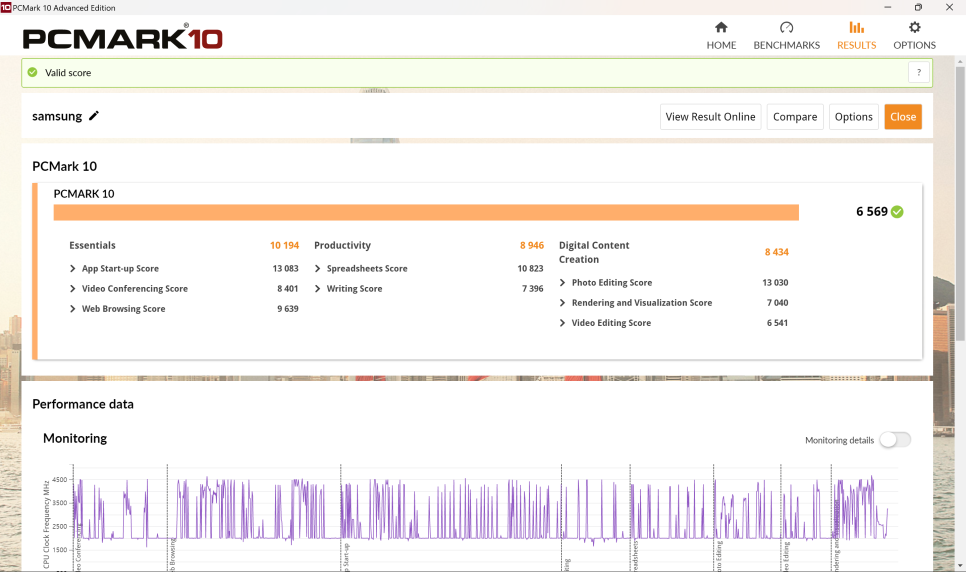Click the value 6 541
Image resolution: width=966 pixels, height=572 pixels.
coord(777,322)
